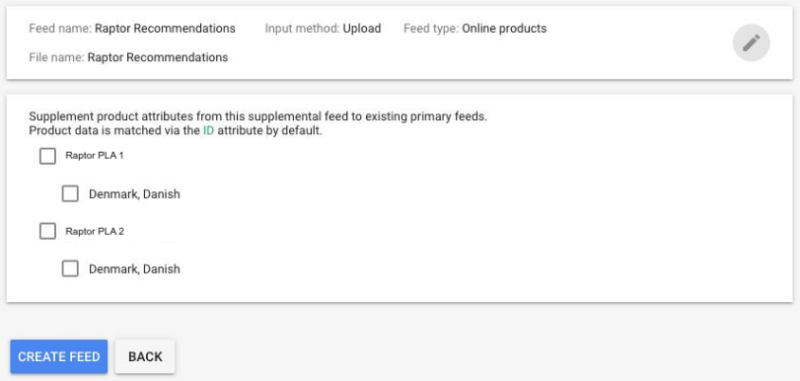Click the CREATE FEED button
Image resolution: width=800 pixels, height=381 pixels.
click(x=59, y=357)
